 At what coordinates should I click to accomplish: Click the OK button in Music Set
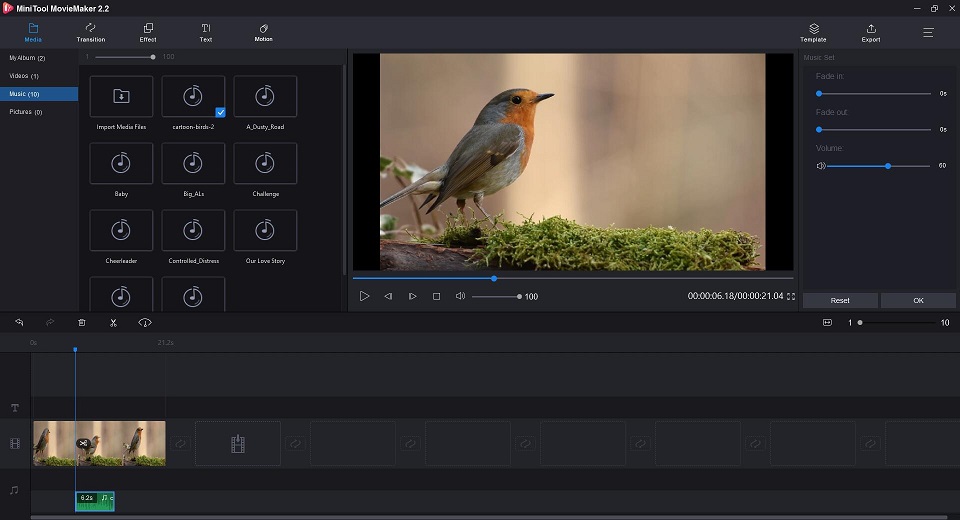coord(918,300)
